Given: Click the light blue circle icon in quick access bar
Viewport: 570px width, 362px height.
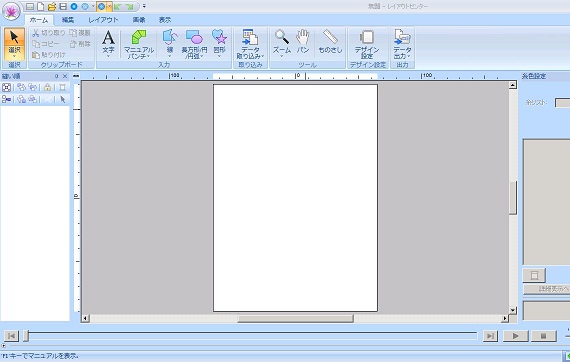Looking at the screenshot, I should tap(85, 7).
